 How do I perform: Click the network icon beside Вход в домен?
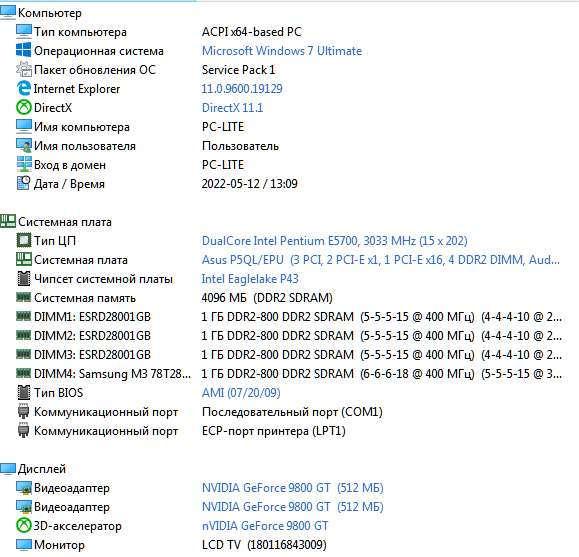tap(24, 164)
